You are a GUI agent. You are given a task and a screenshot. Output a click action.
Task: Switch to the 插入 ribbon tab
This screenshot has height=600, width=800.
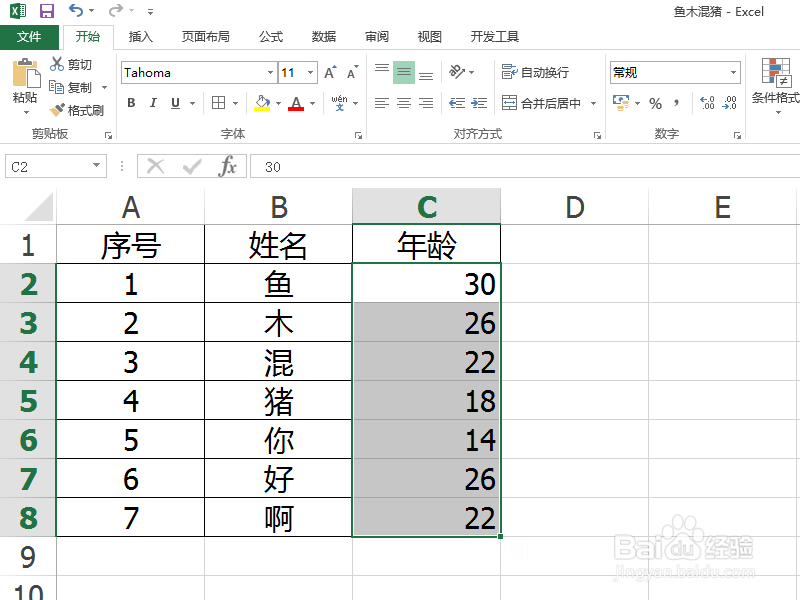[x=140, y=36]
